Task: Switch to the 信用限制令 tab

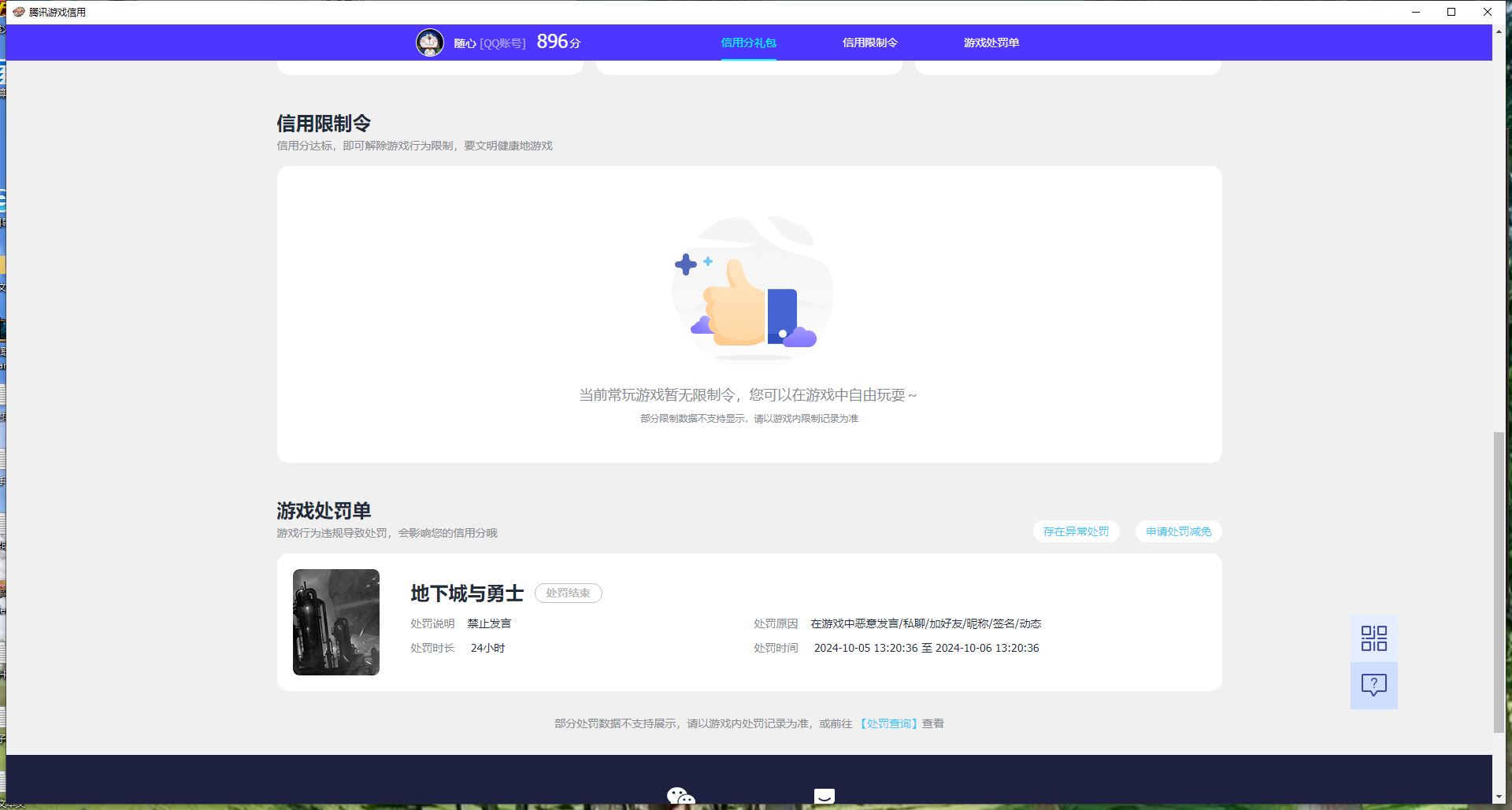Action: point(869,43)
